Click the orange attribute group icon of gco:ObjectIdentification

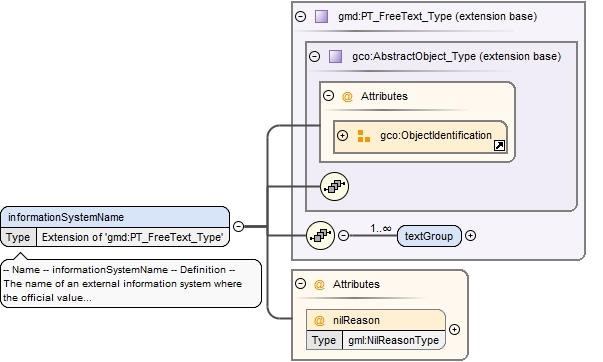click(363, 136)
